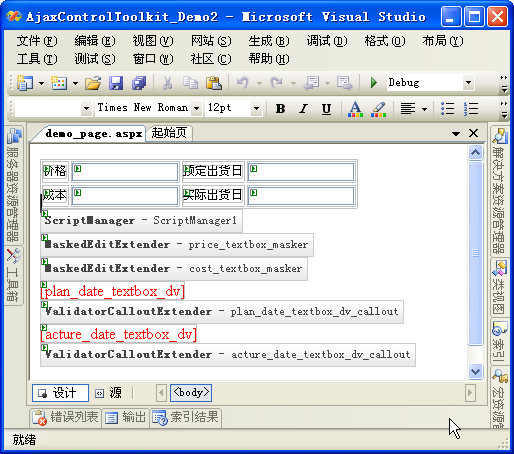Viewport: 514px width, 454px height.
Task: Open the 网站(S) menu
Action: pos(211,41)
